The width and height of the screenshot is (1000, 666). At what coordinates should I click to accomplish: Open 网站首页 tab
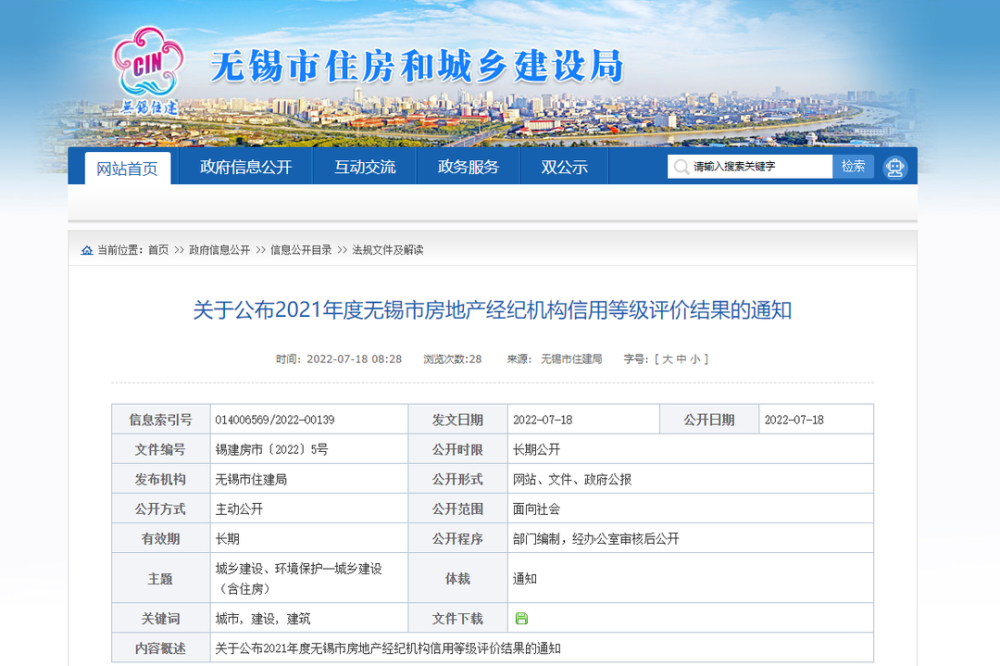tap(128, 168)
